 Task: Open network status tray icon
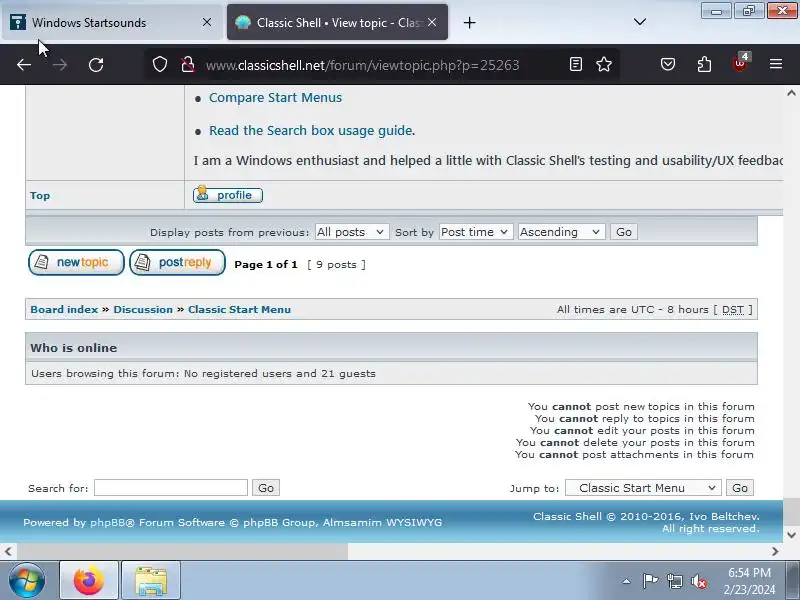[x=675, y=581]
